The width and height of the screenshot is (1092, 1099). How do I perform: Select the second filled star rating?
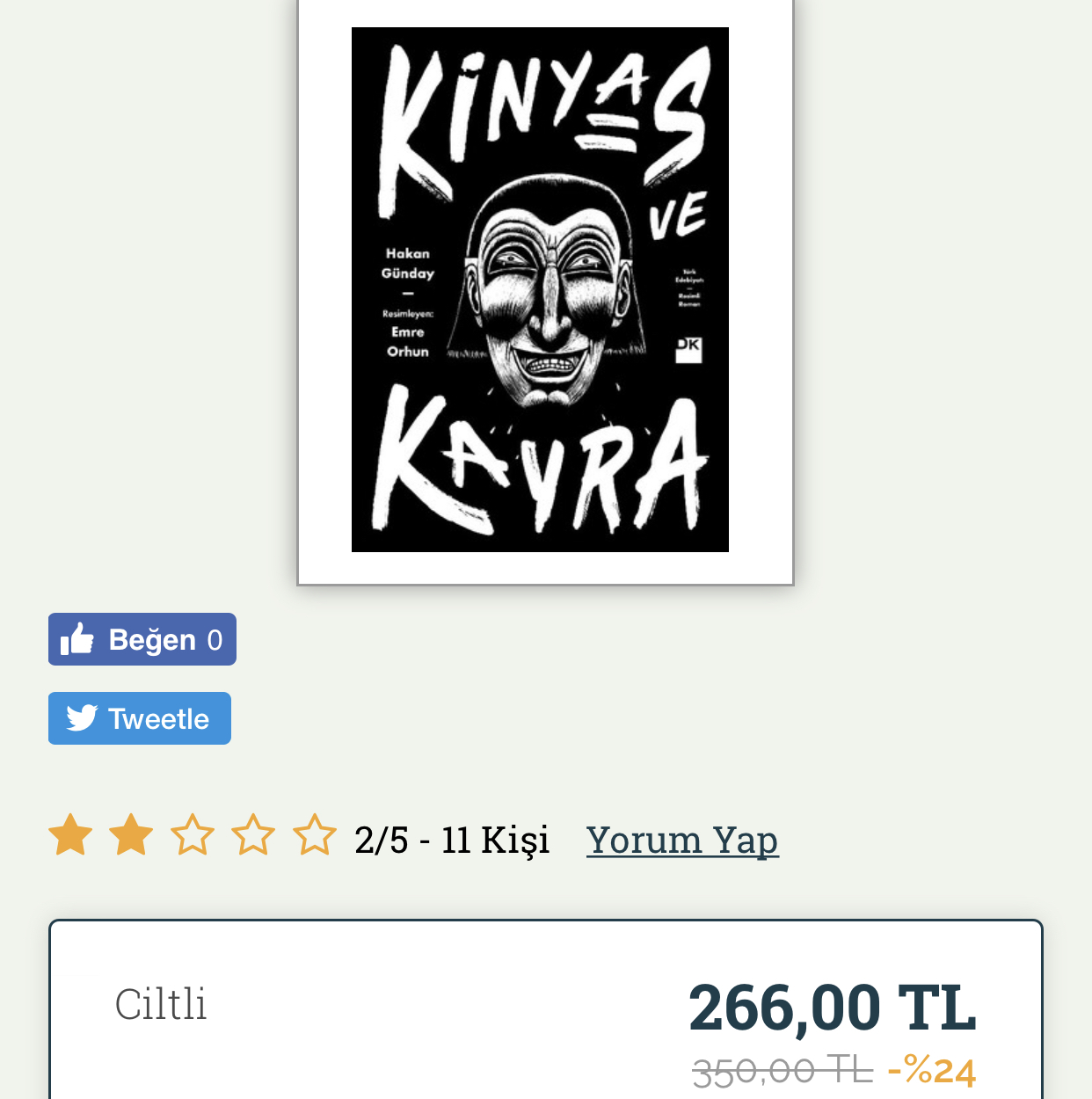tap(131, 834)
